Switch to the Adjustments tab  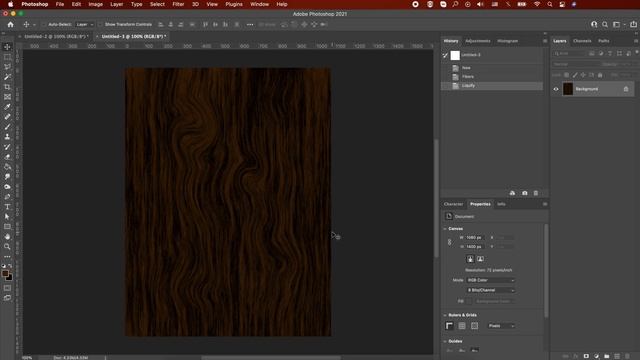pos(478,41)
